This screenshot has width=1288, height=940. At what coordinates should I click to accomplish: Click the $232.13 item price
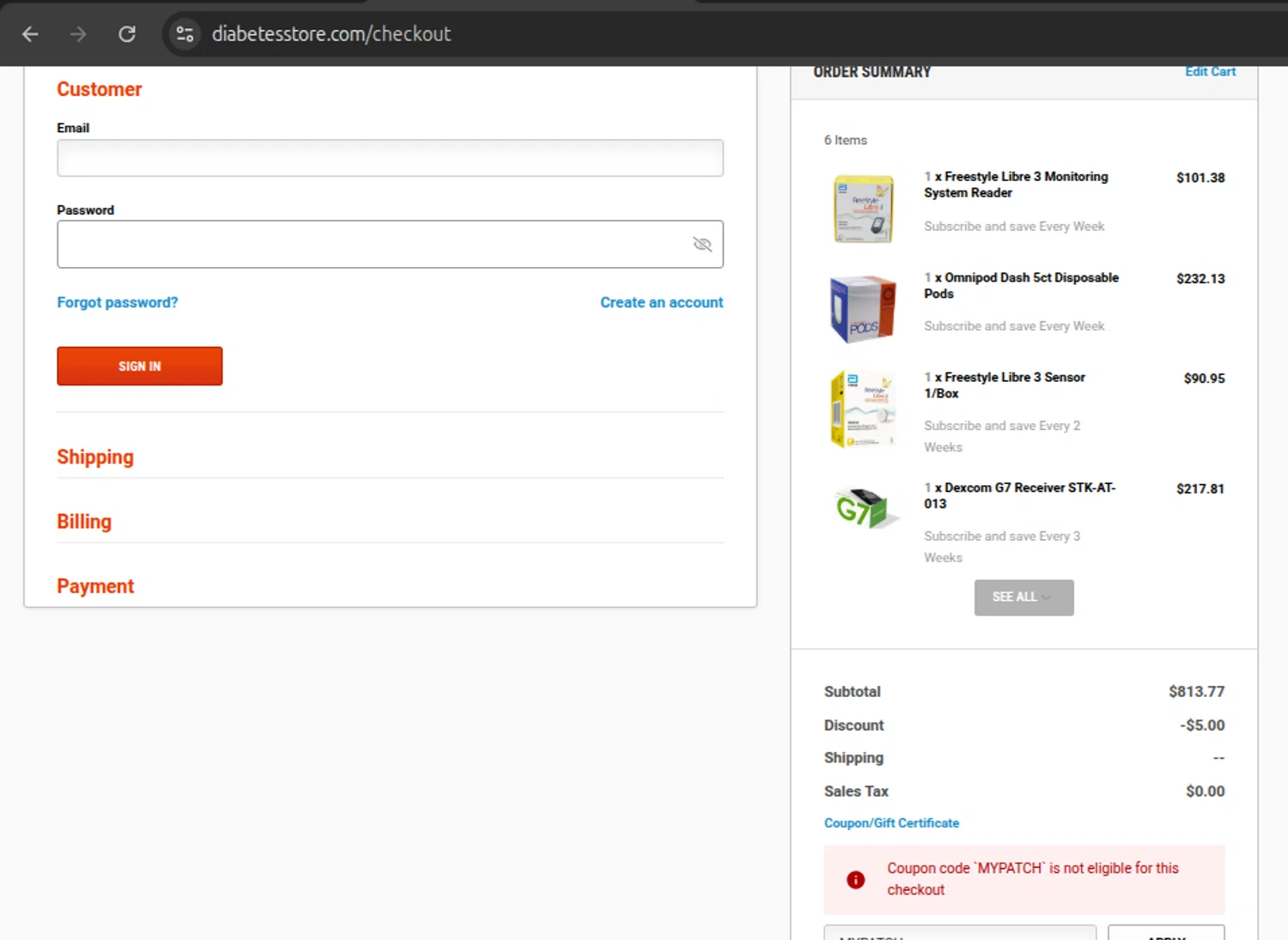point(1200,279)
